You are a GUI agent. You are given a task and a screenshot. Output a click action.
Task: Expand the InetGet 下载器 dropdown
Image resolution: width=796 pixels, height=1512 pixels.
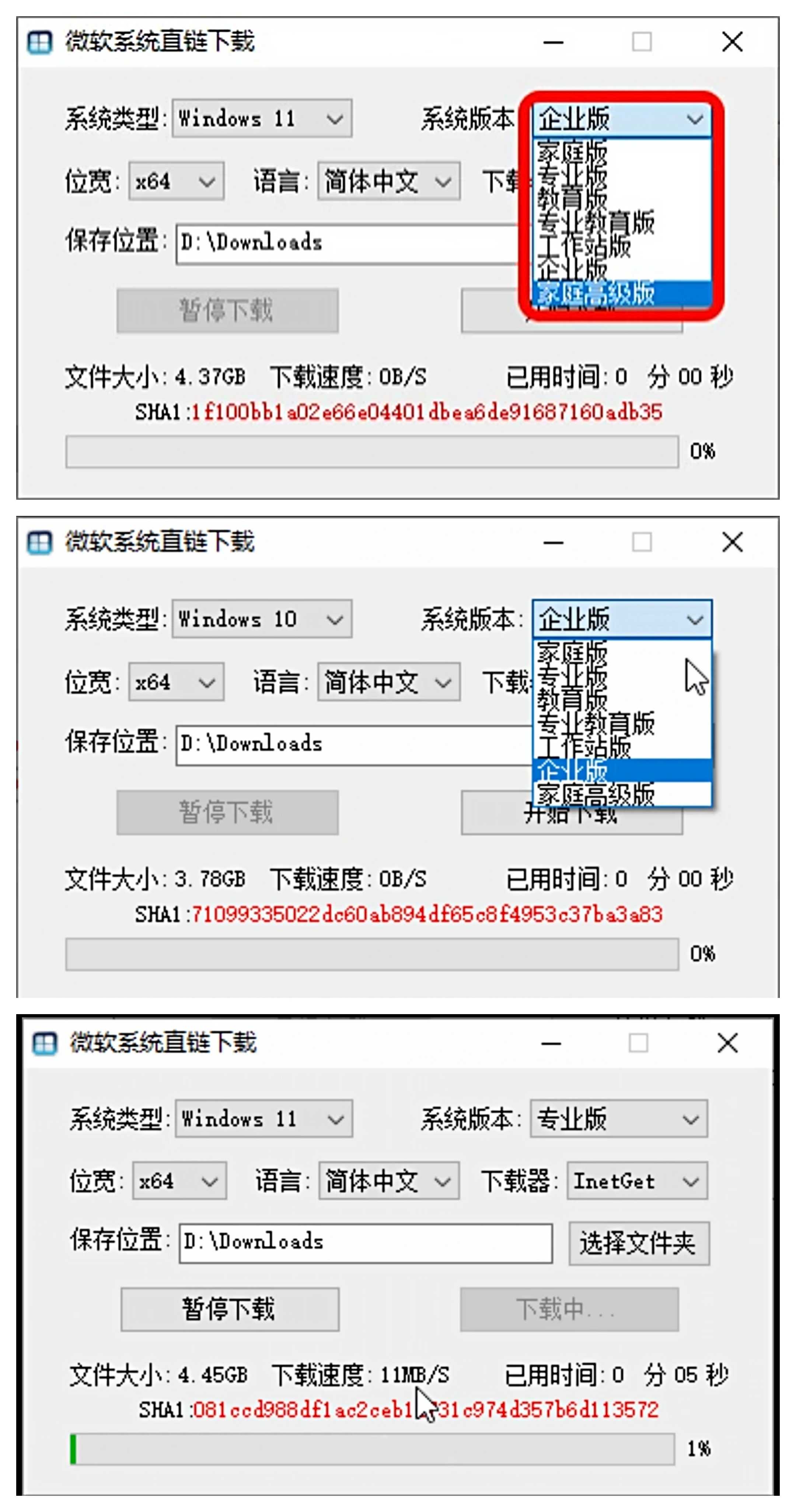(x=637, y=1180)
